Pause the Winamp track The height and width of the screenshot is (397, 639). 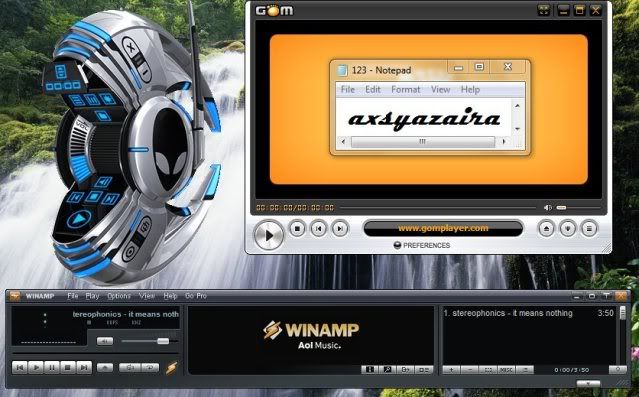(x=52, y=368)
